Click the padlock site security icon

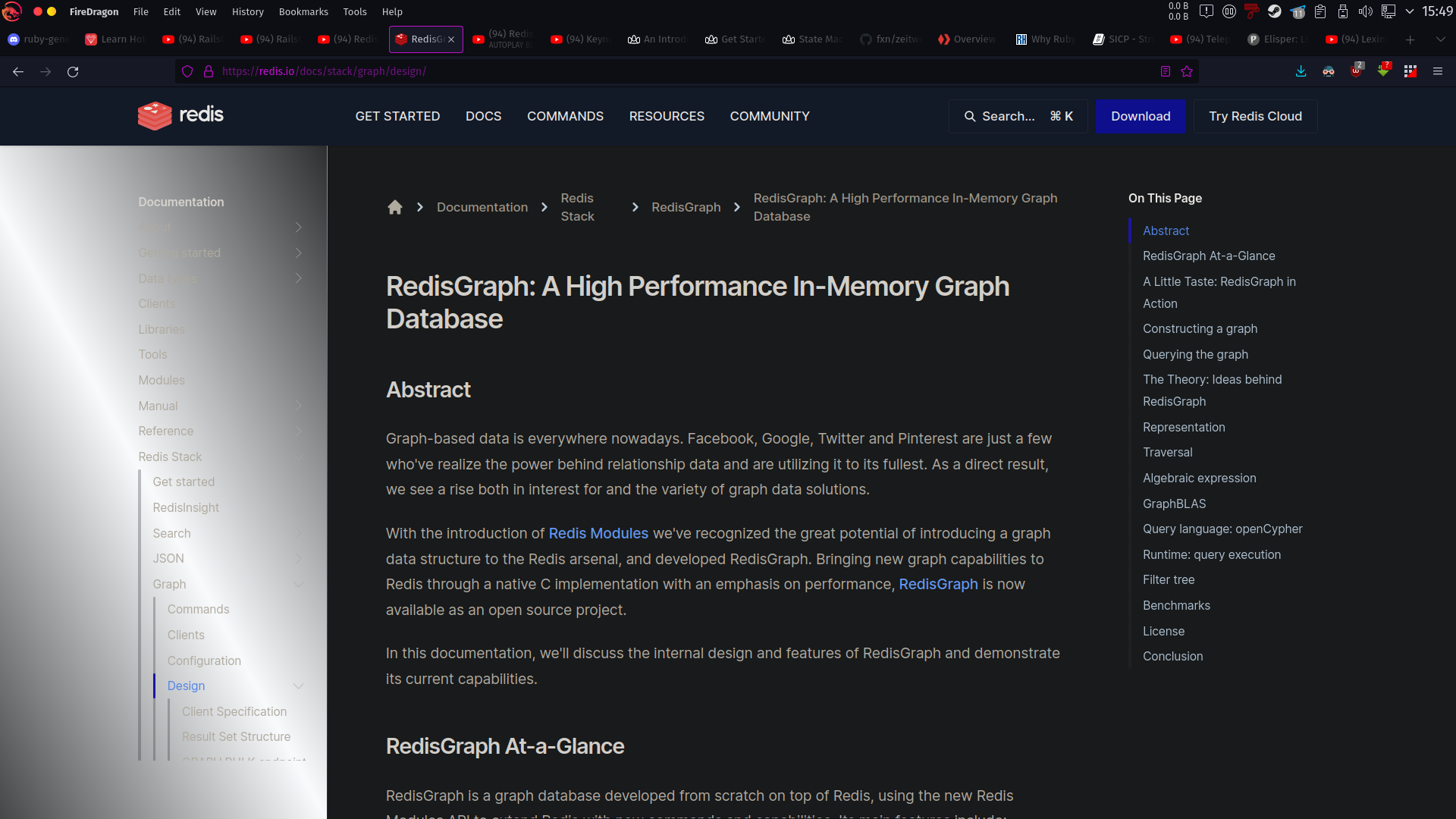tap(209, 71)
